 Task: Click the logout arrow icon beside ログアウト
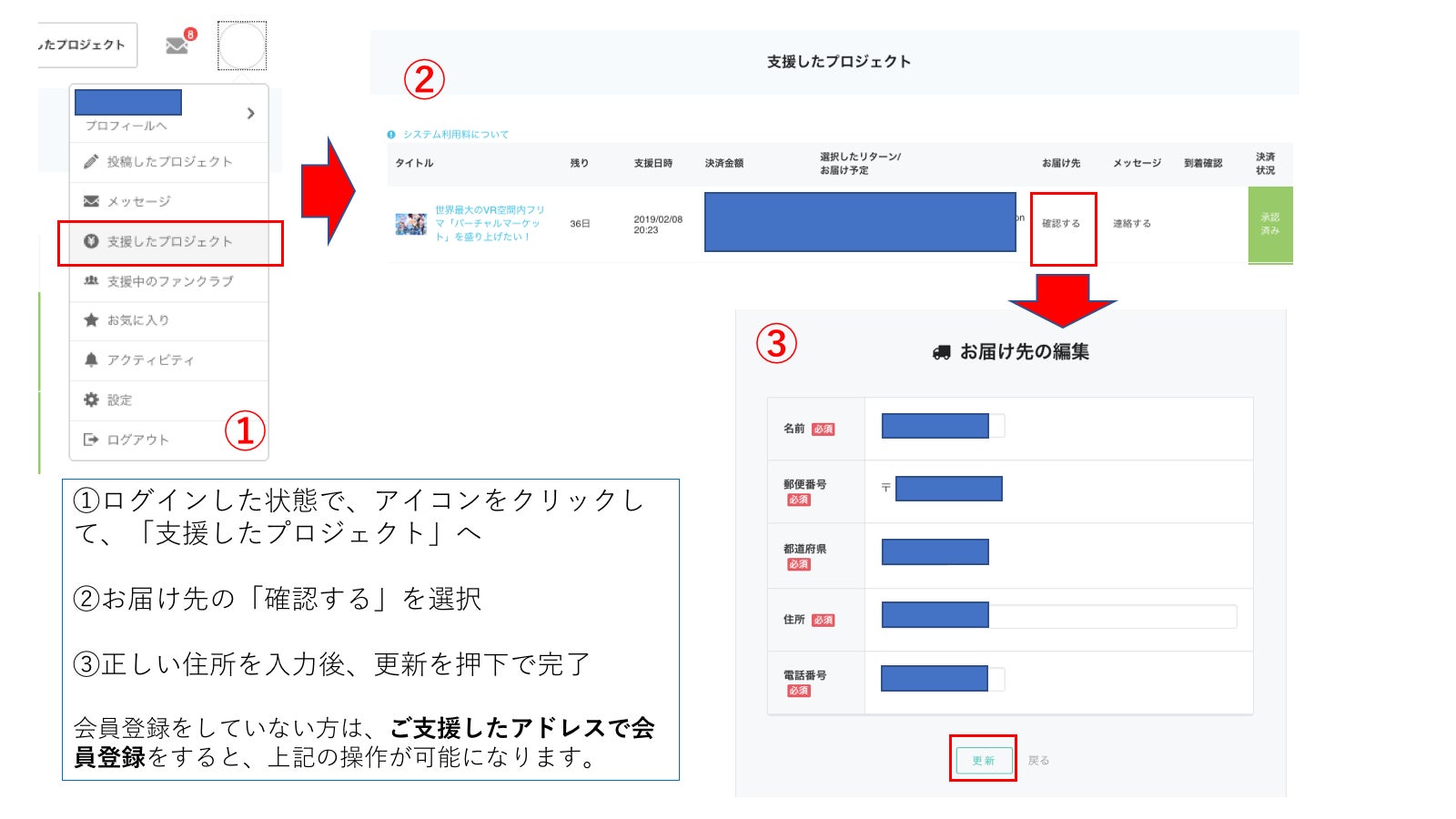pos(91,440)
